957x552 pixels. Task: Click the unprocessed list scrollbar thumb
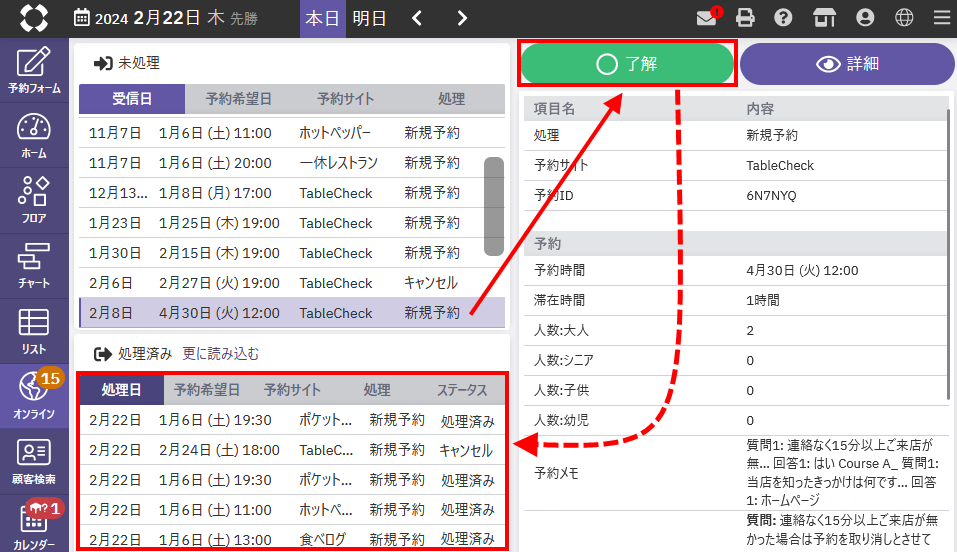click(x=494, y=206)
